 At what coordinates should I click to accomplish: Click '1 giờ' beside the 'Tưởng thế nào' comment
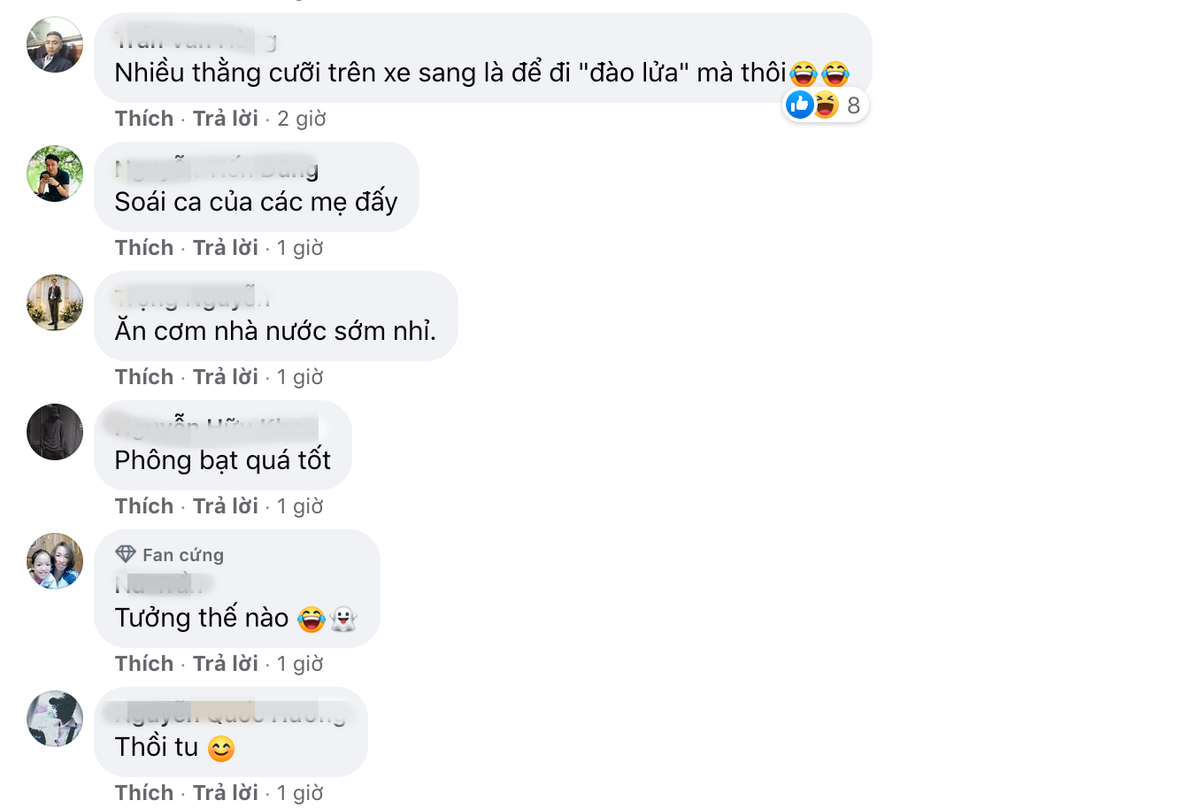(x=299, y=663)
